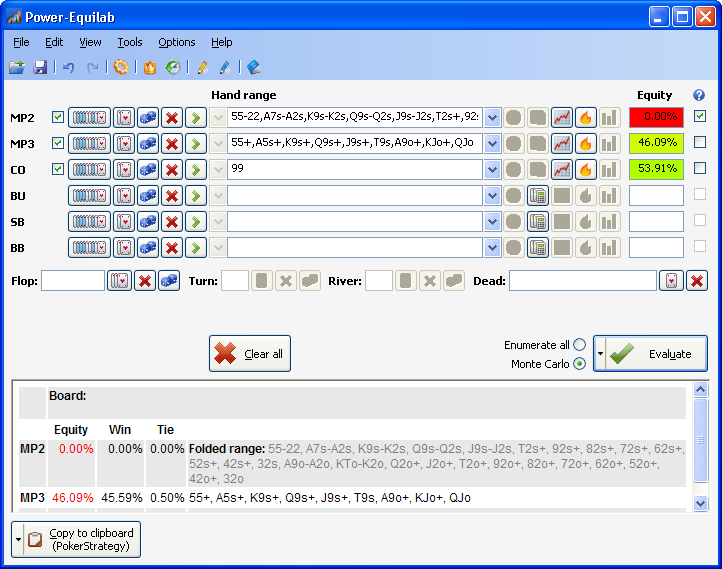
Task: Open the File menu
Action: pyautogui.click(x=21, y=42)
